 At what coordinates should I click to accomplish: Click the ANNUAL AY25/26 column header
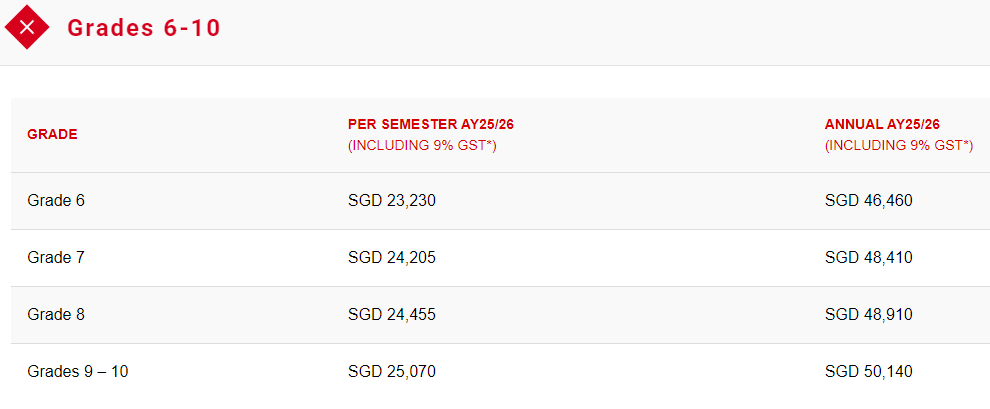882,125
